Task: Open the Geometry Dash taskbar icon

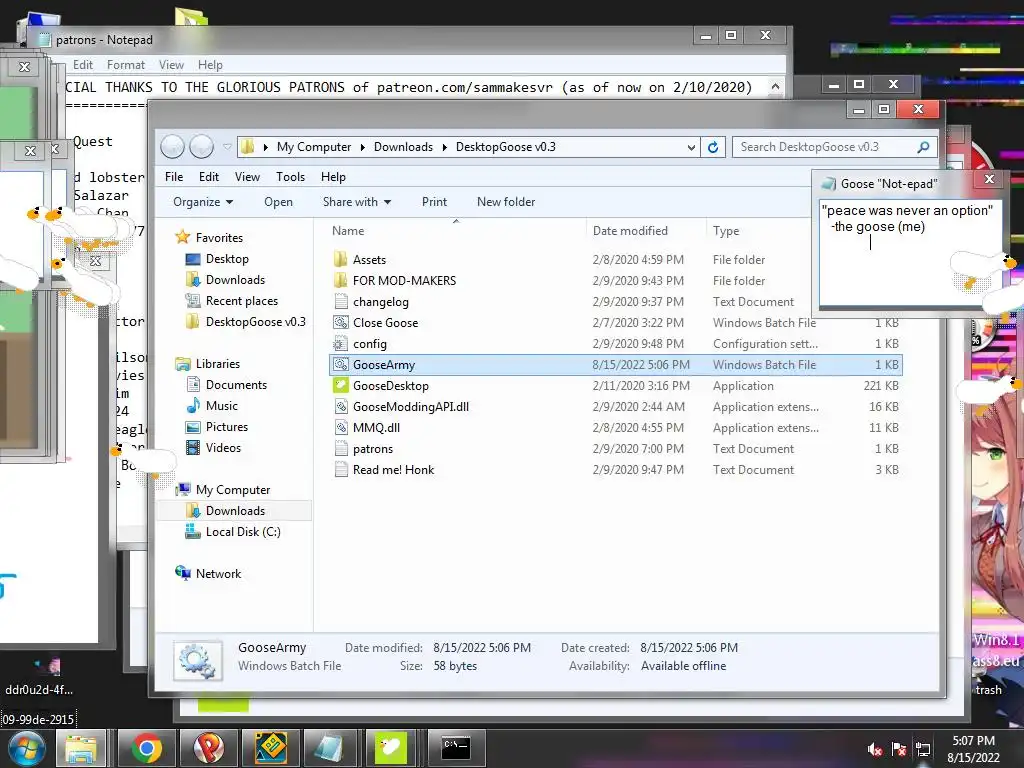Action: [270, 748]
